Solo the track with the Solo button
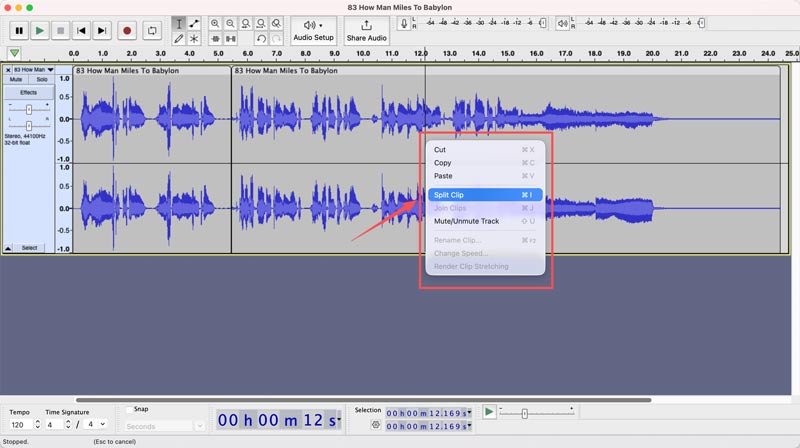This screenshot has height=448, width=800. point(42,80)
